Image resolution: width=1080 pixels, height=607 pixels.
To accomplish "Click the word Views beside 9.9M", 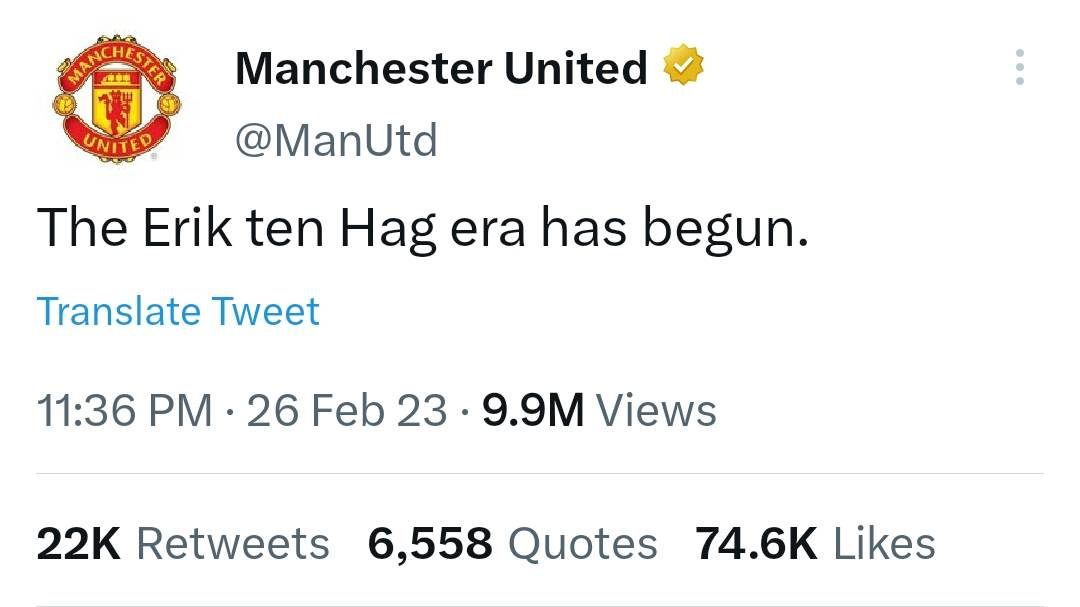I will pos(656,411).
